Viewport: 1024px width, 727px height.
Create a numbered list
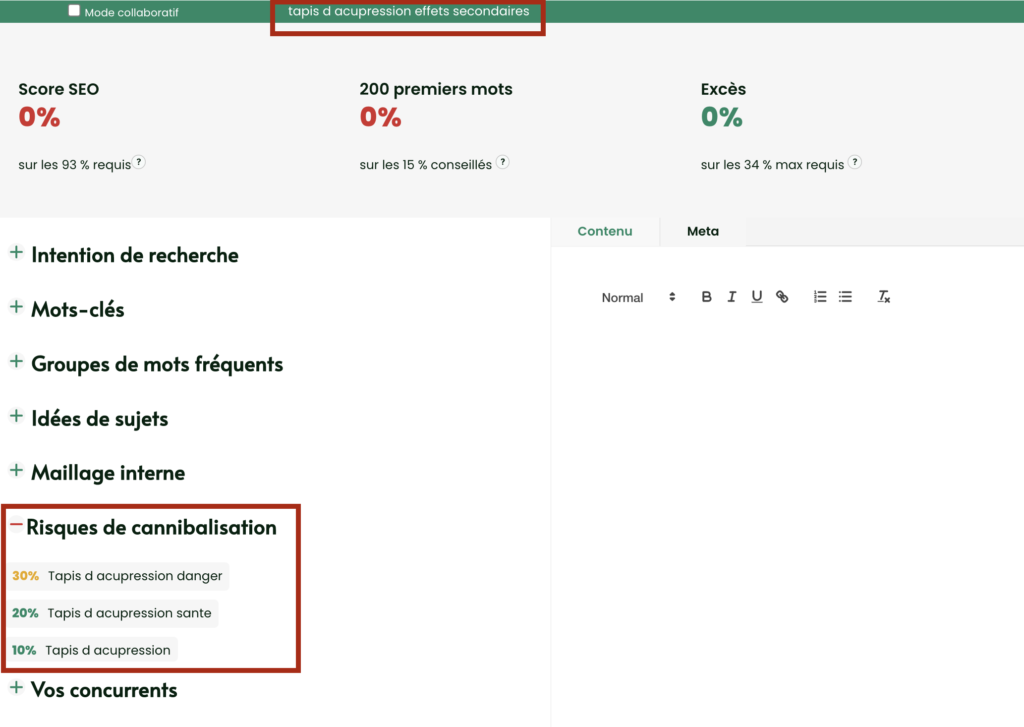(x=820, y=297)
